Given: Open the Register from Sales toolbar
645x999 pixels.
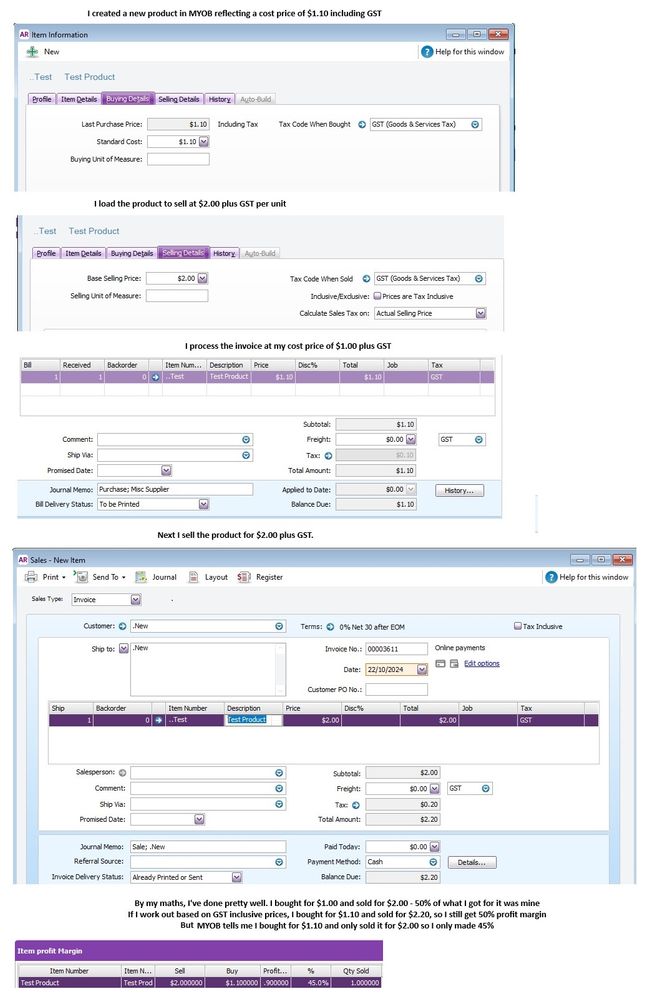Looking at the screenshot, I should [246, 577].
